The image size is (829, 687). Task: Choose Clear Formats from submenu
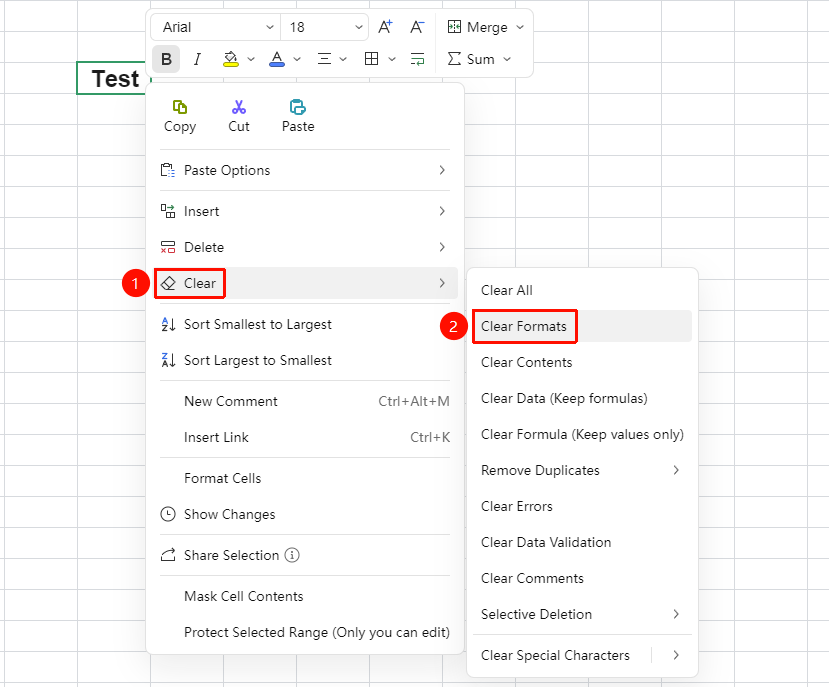(x=582, y=326)
